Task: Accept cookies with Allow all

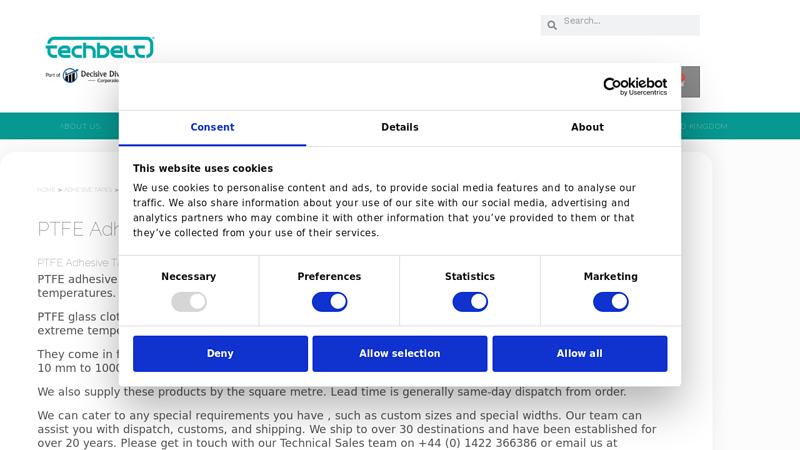Action: [x=580, y=354]
